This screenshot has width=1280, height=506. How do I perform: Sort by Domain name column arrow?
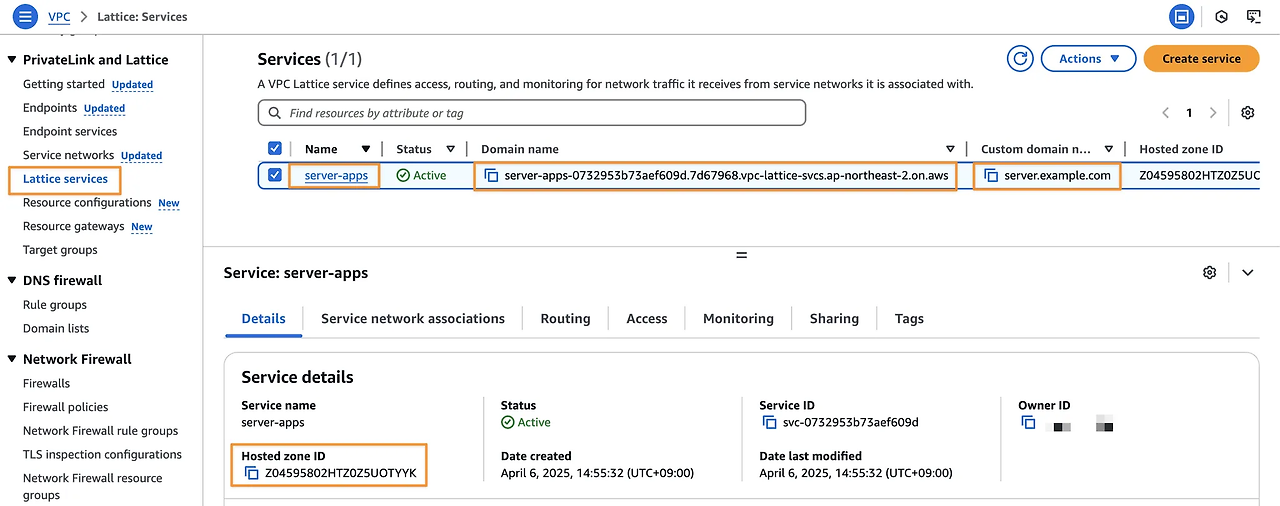(950, 150)
